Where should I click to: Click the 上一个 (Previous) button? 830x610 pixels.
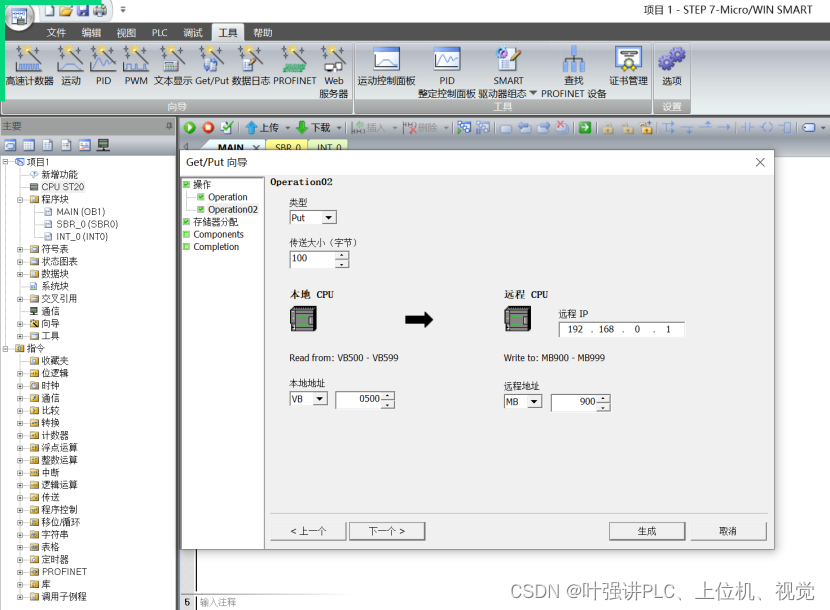pyautogui.click(x=308, y=531)
